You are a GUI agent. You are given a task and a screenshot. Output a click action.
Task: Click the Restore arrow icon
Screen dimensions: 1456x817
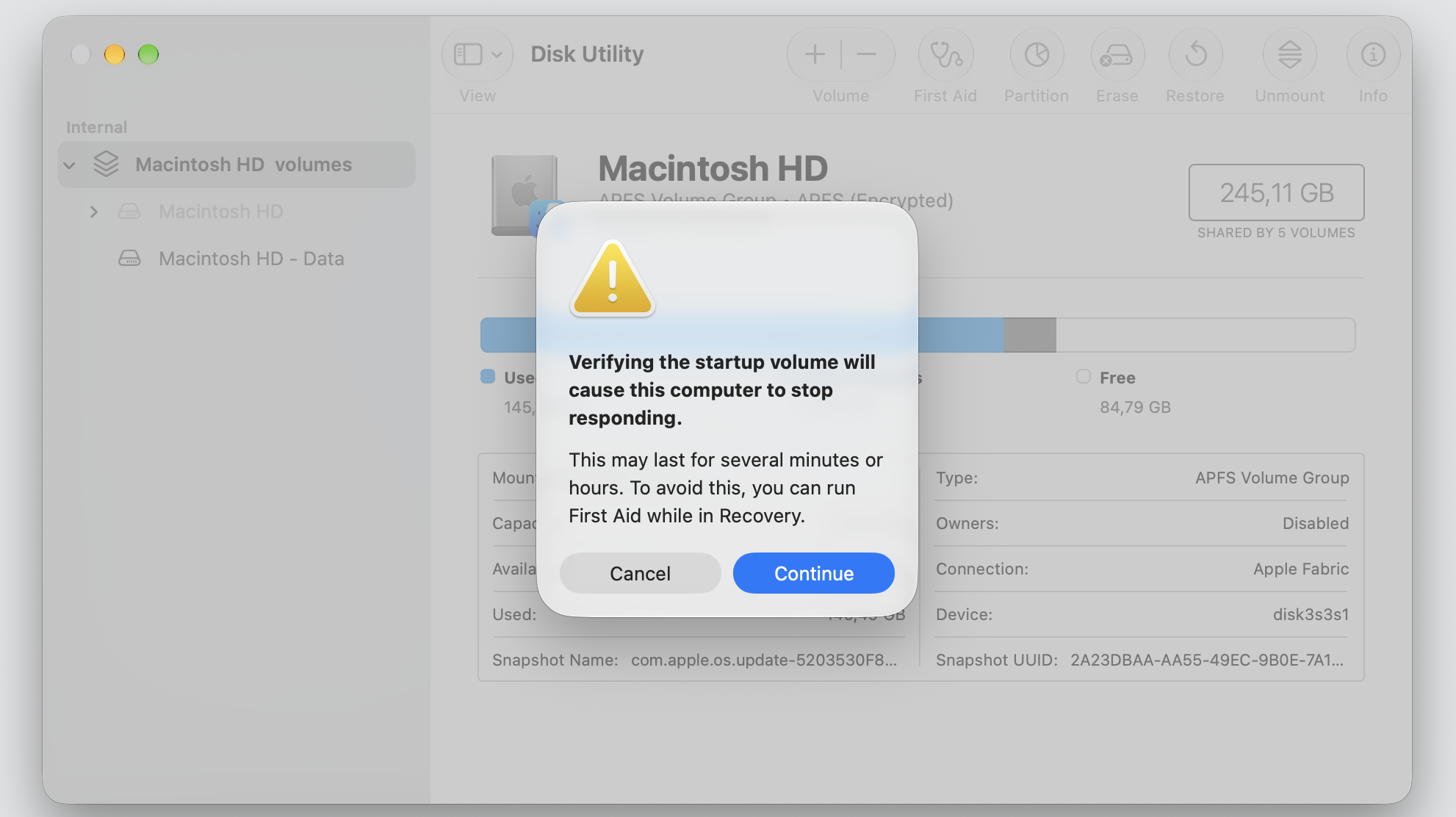coord(1195,54)
